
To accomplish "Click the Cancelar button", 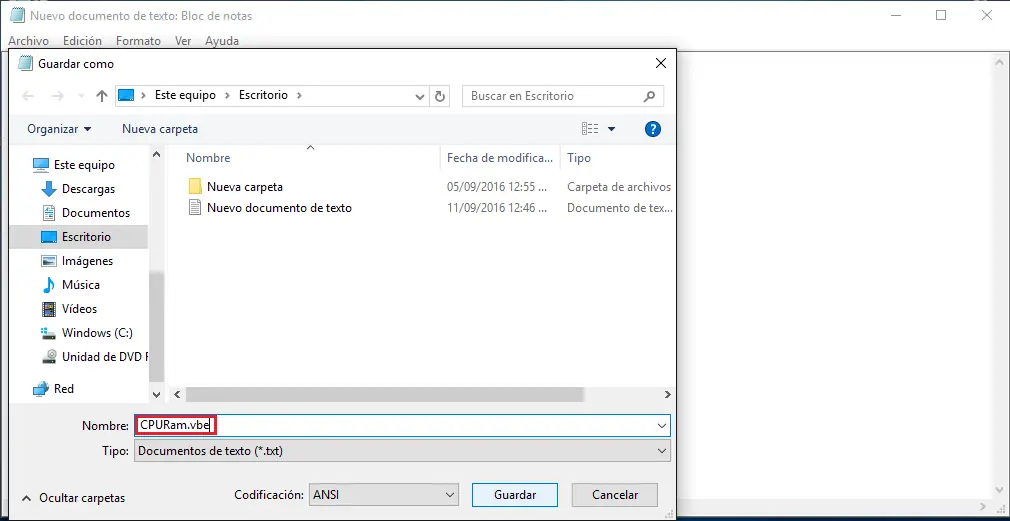I will point(615,495).
